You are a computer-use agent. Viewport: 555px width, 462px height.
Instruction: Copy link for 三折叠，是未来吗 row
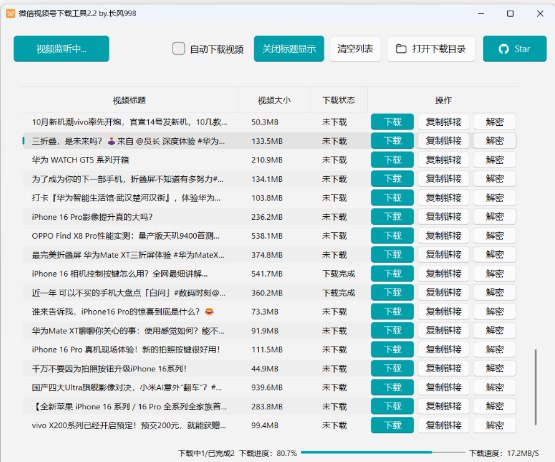point(444,141)
